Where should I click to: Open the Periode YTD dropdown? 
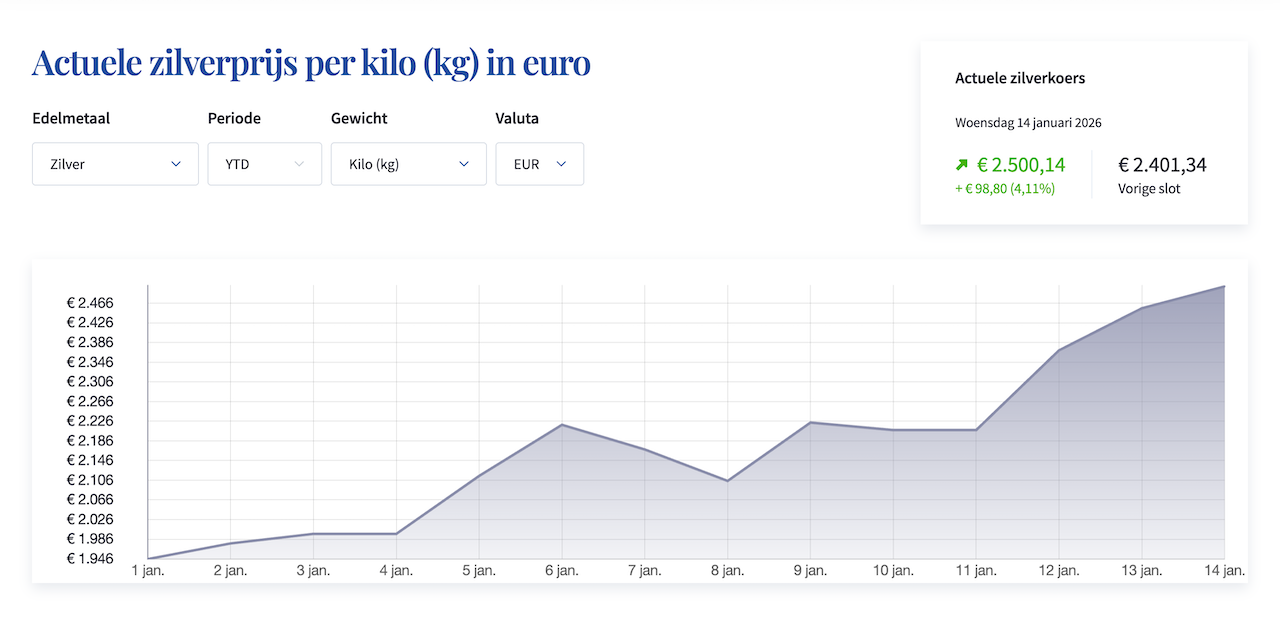pos(264,164)
